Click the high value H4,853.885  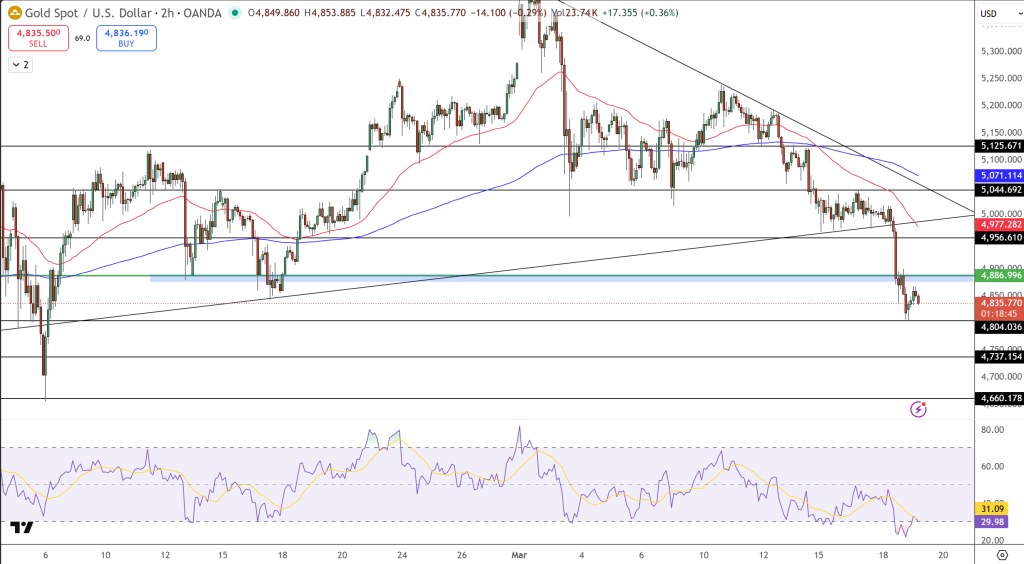click(x=330, y=13)
